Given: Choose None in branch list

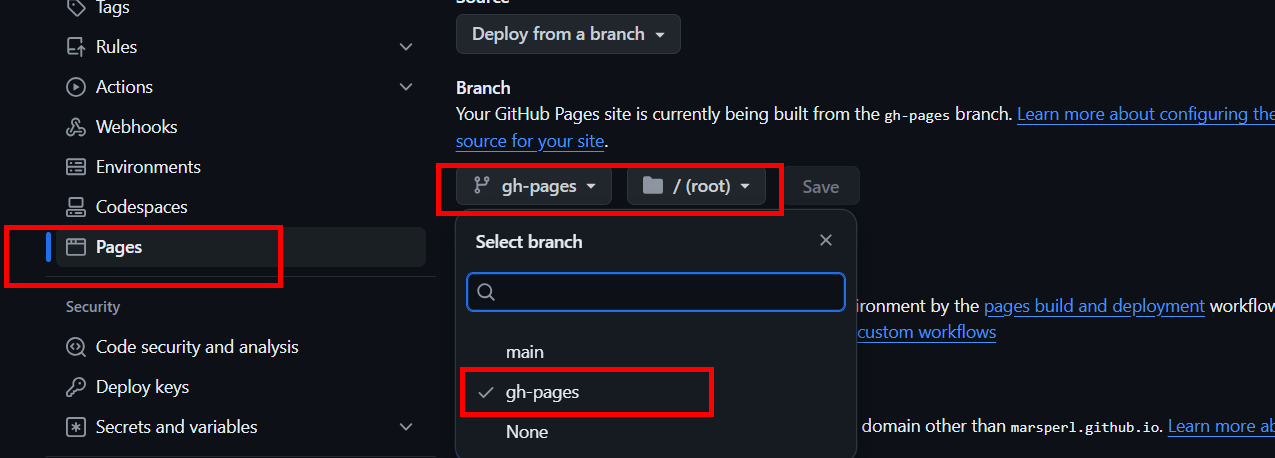Looking at the screenshot, I should click(x=527, y=432).
